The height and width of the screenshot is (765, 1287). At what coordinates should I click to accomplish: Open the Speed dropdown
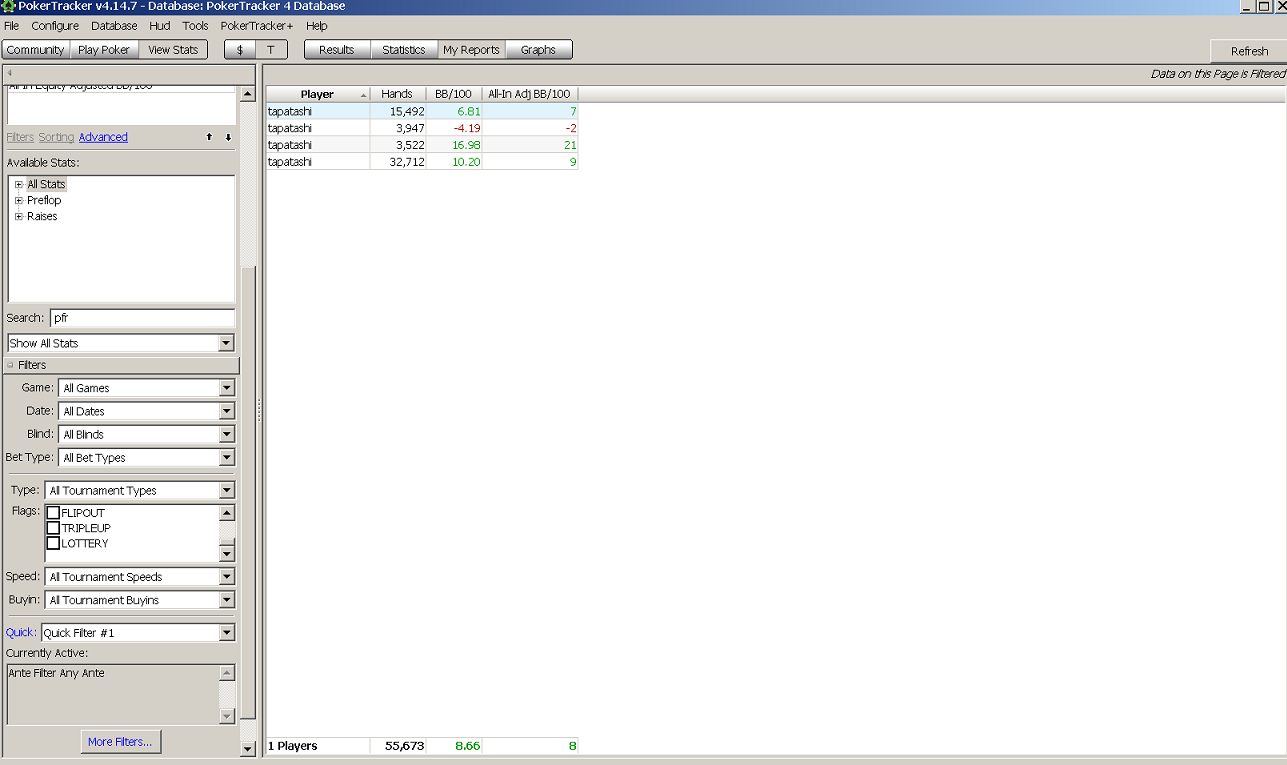[227, 577]
